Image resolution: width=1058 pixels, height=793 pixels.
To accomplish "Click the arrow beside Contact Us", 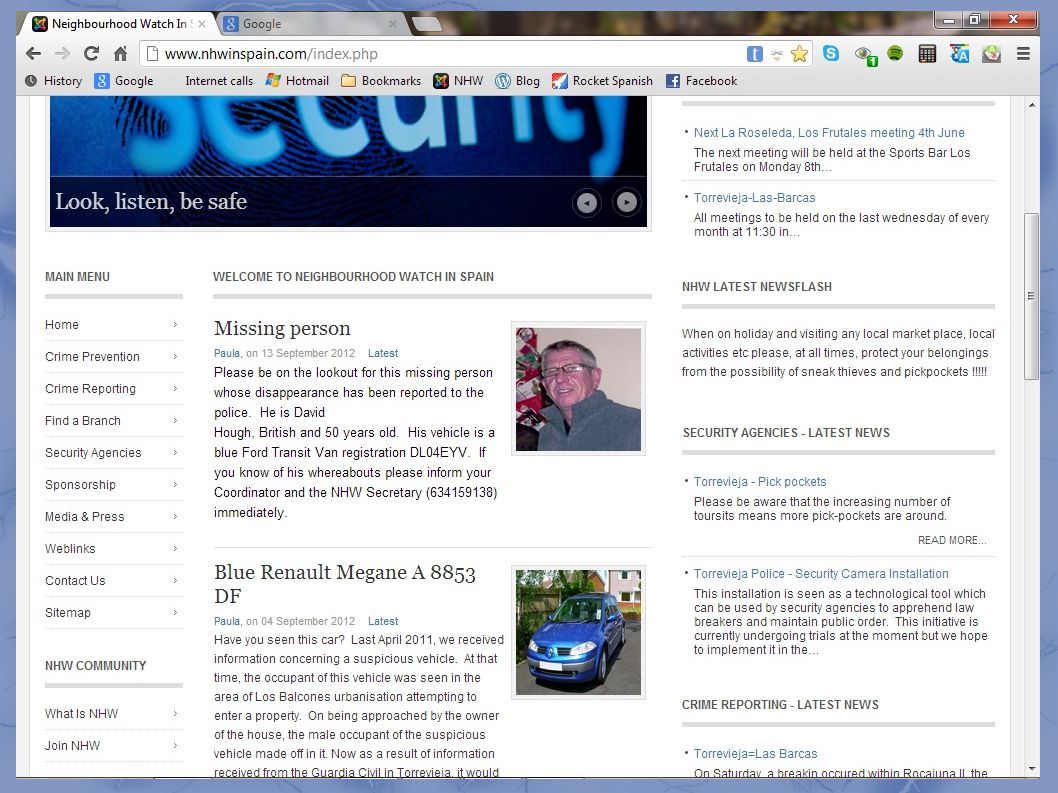I will pos(175,580).
